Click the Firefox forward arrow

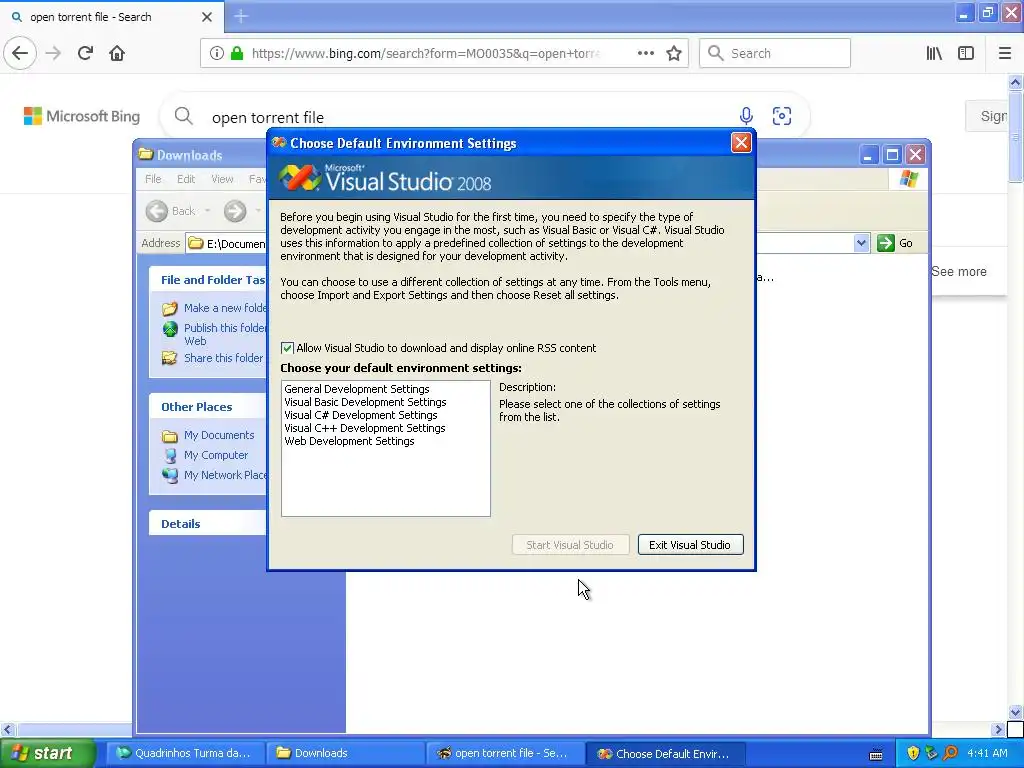[x=54, y=53]
